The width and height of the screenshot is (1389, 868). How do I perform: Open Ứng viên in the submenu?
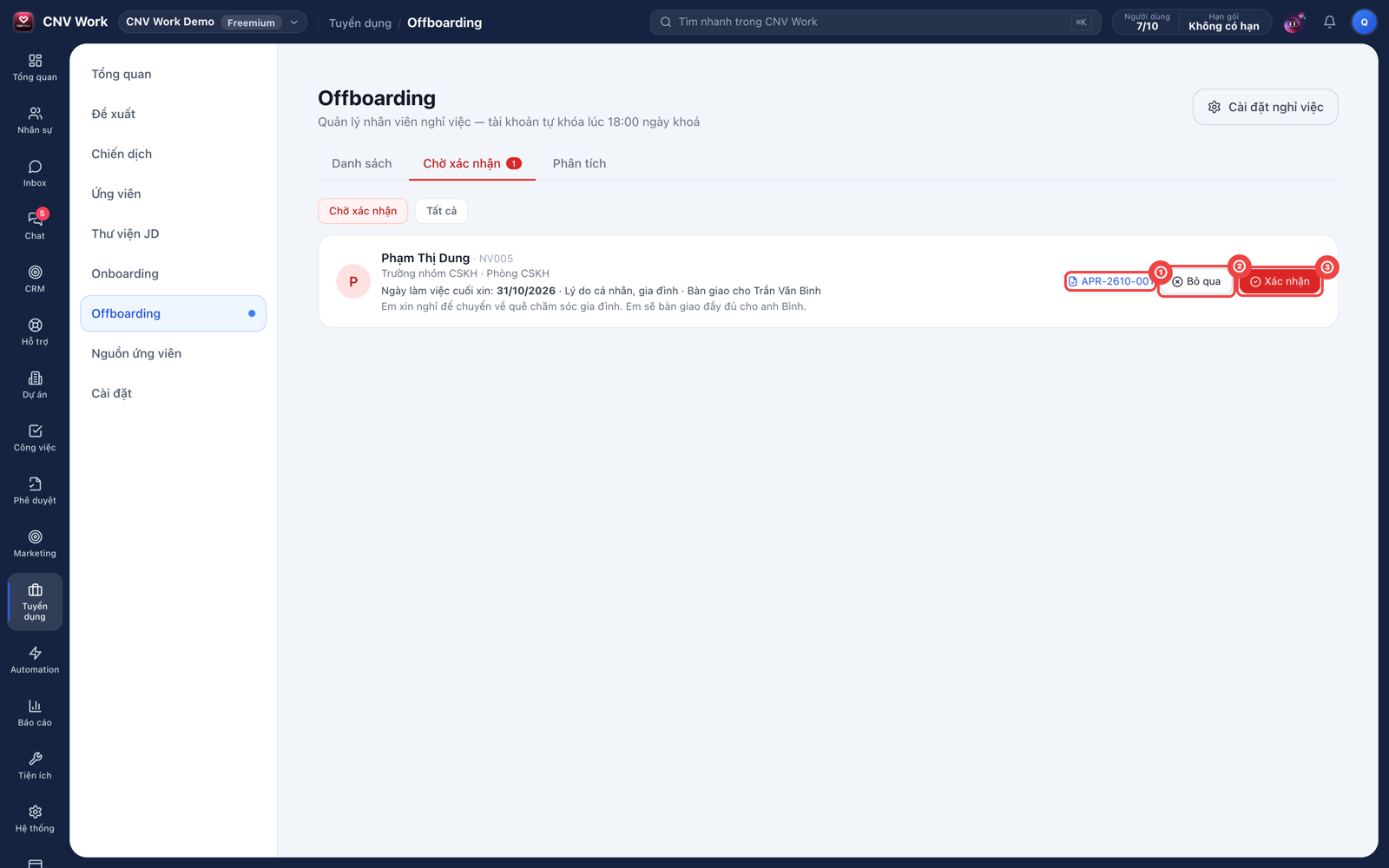[173, 194]
